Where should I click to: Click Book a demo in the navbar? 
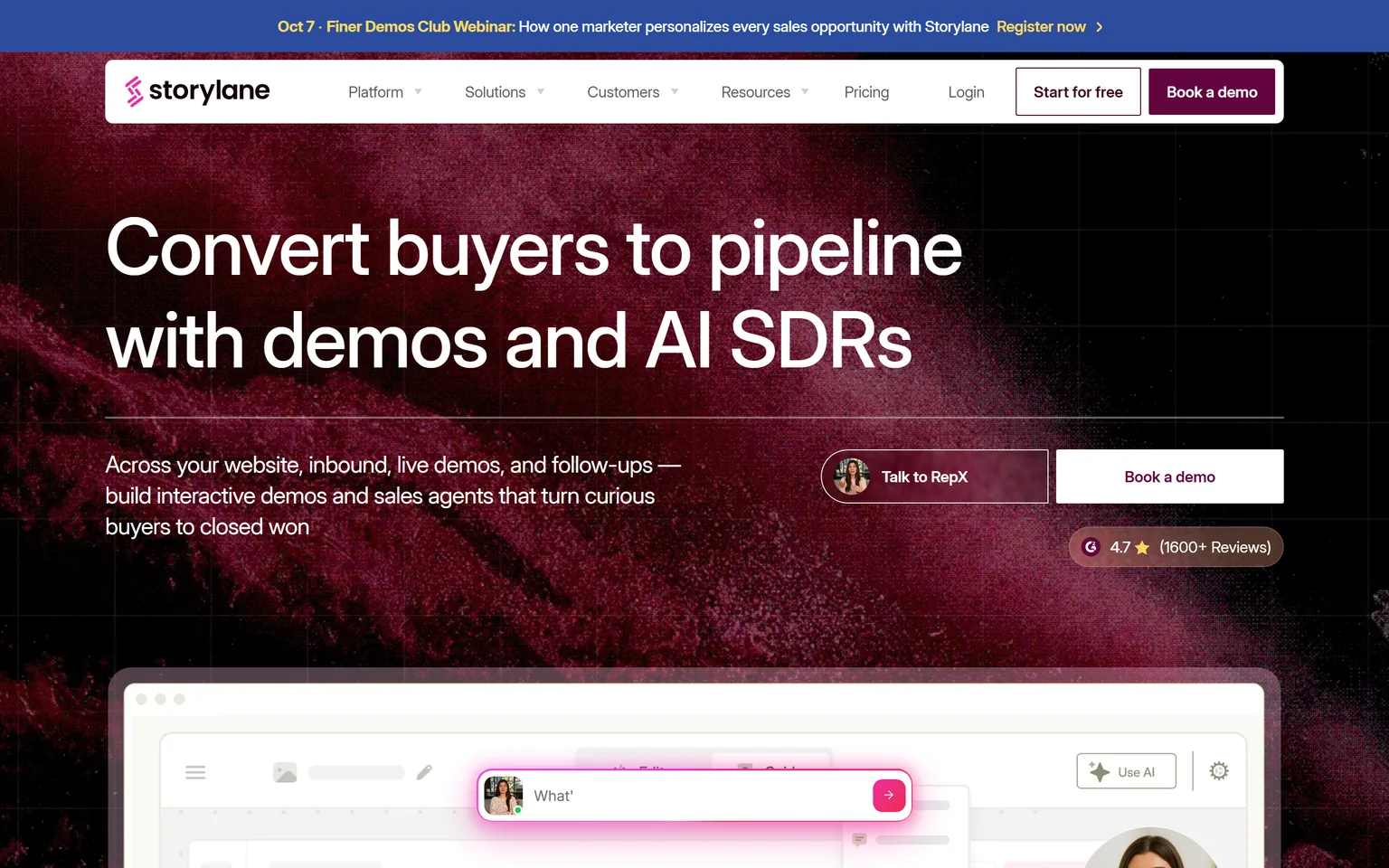[1212, 92]
